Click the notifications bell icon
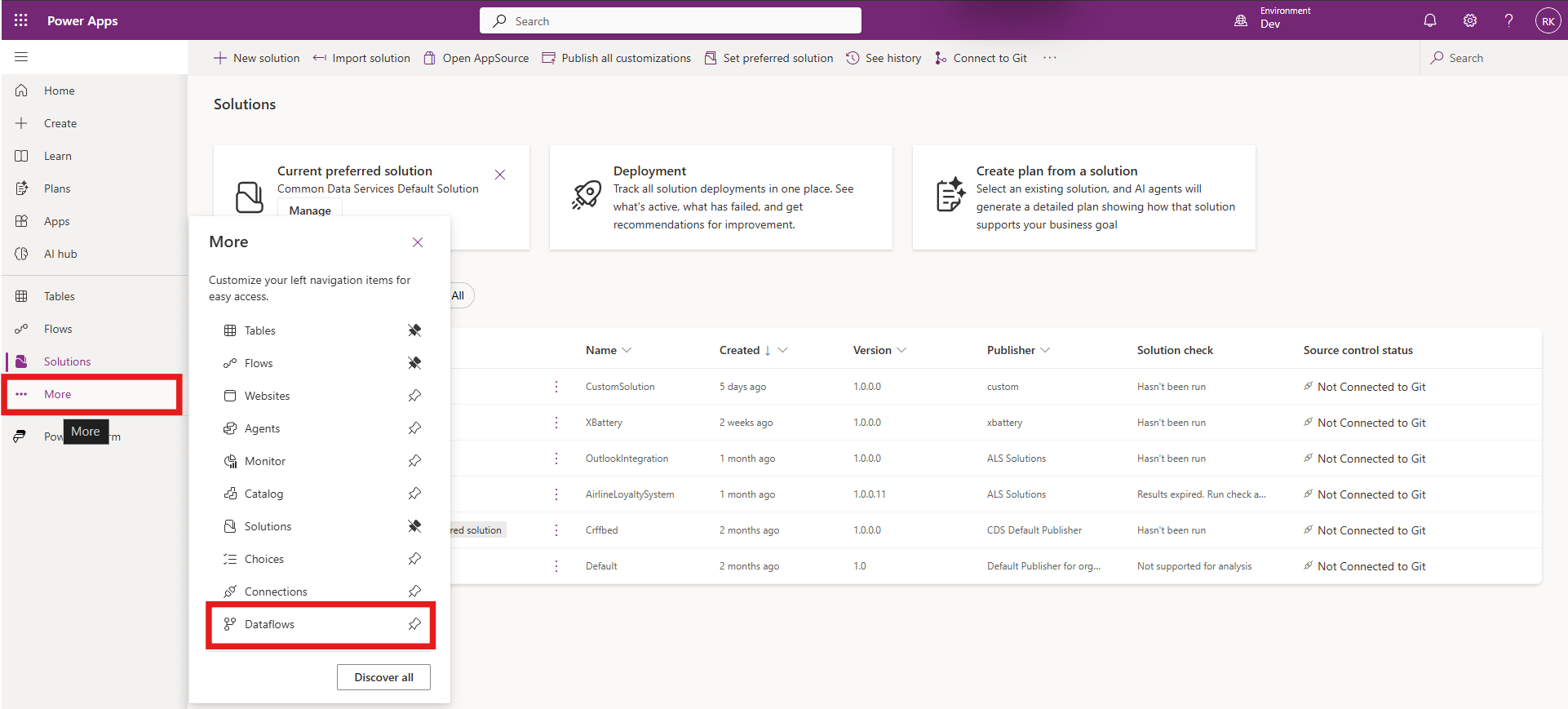Viewport: 1568px width, 709px height. coord(1430,20)
